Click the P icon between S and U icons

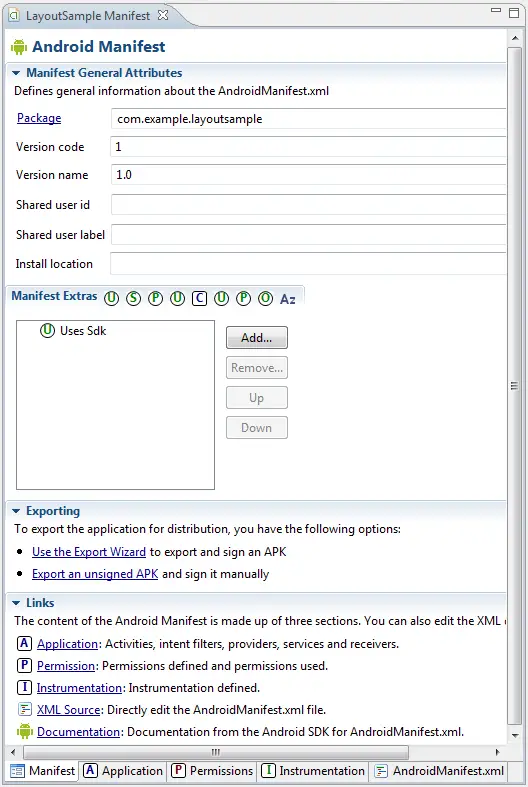[156, 299]
